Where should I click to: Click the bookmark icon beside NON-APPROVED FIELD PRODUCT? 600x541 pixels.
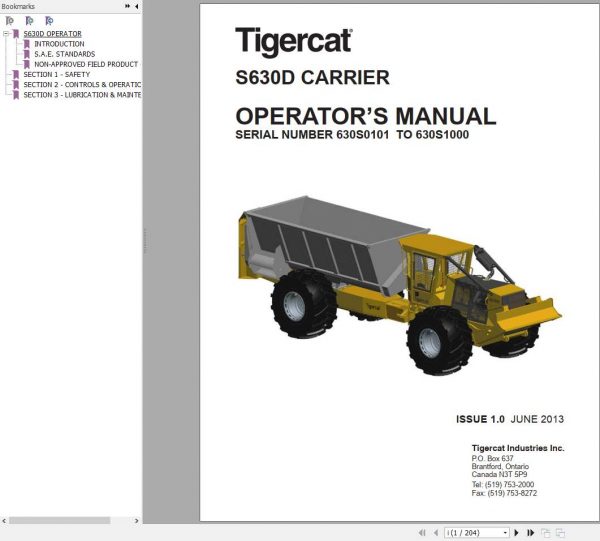[x=27, y=64]
